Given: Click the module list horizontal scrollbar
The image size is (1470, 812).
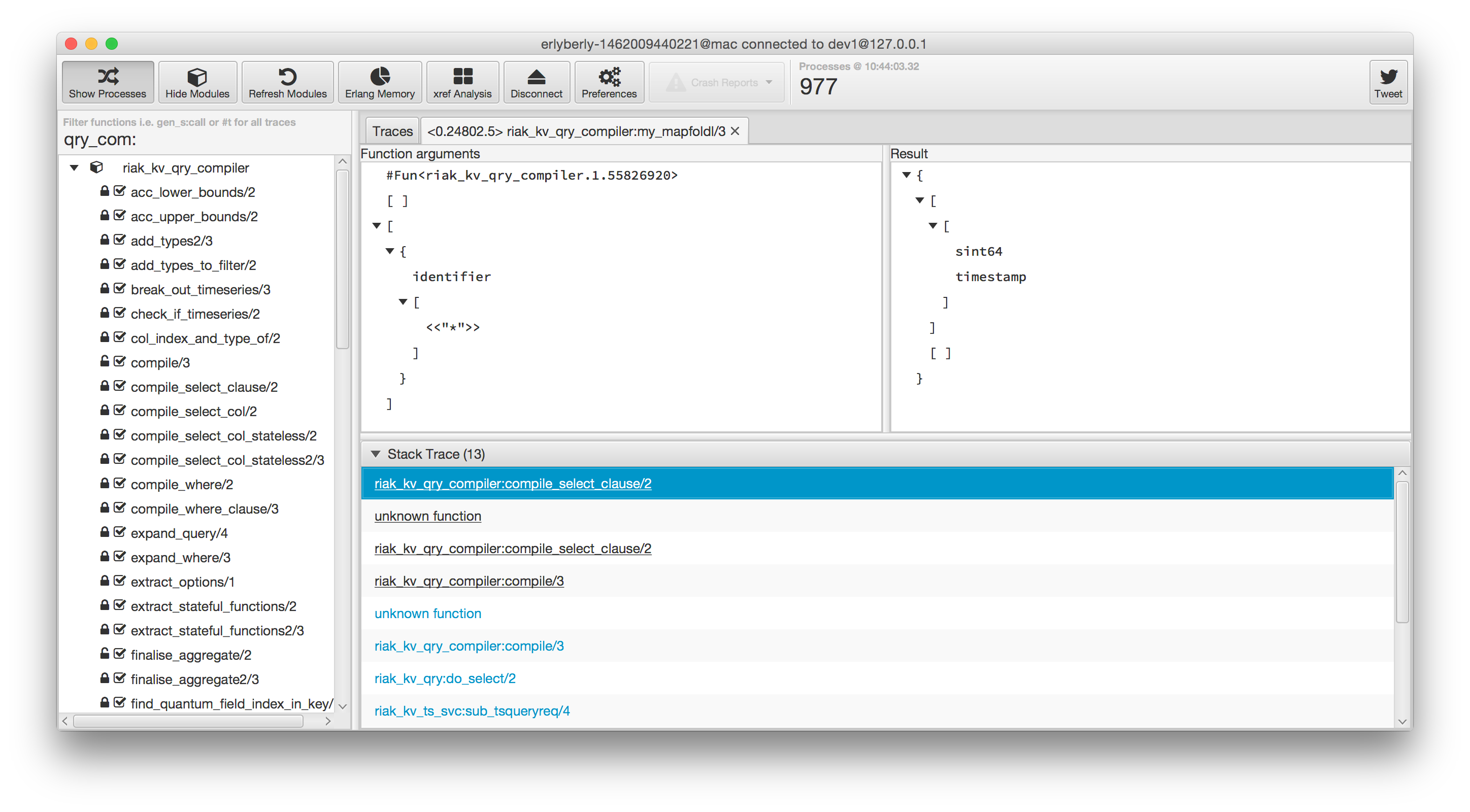Looking at the screenshot, I should (x=188, y=721).
